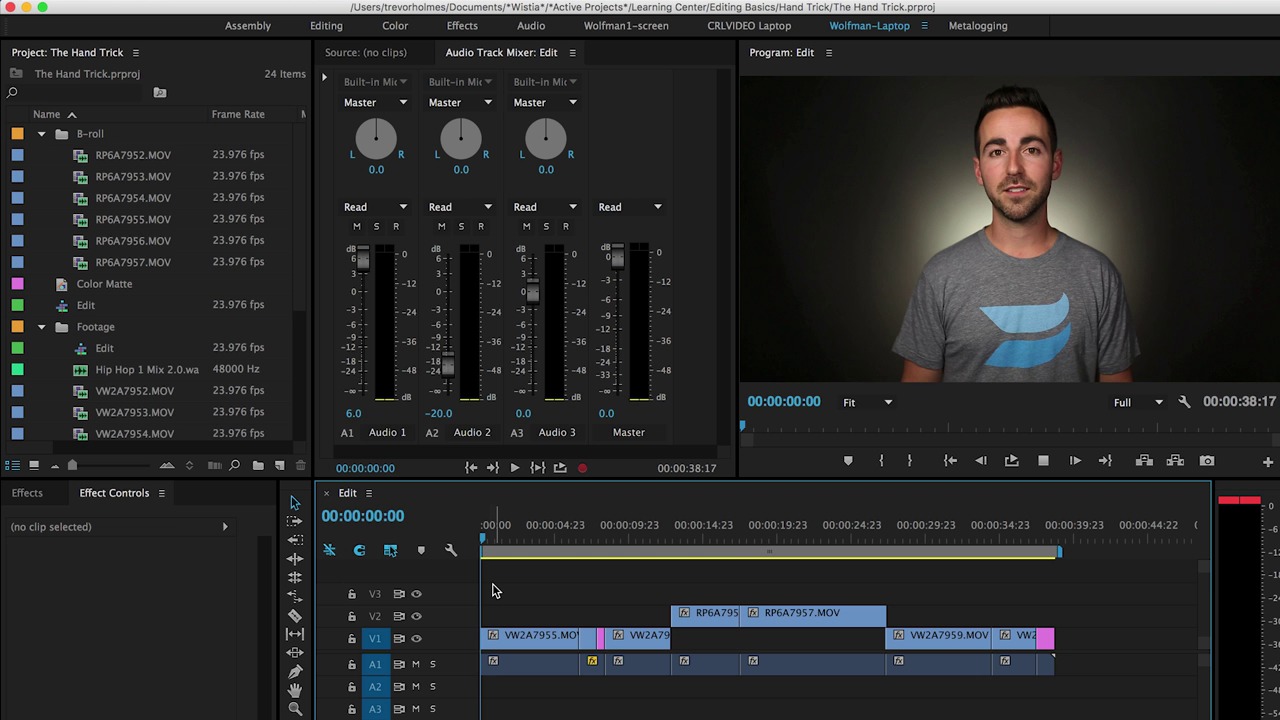Open Editing workspace
The height and width of the screenshot is (720, 1280).
pos(326,26)
